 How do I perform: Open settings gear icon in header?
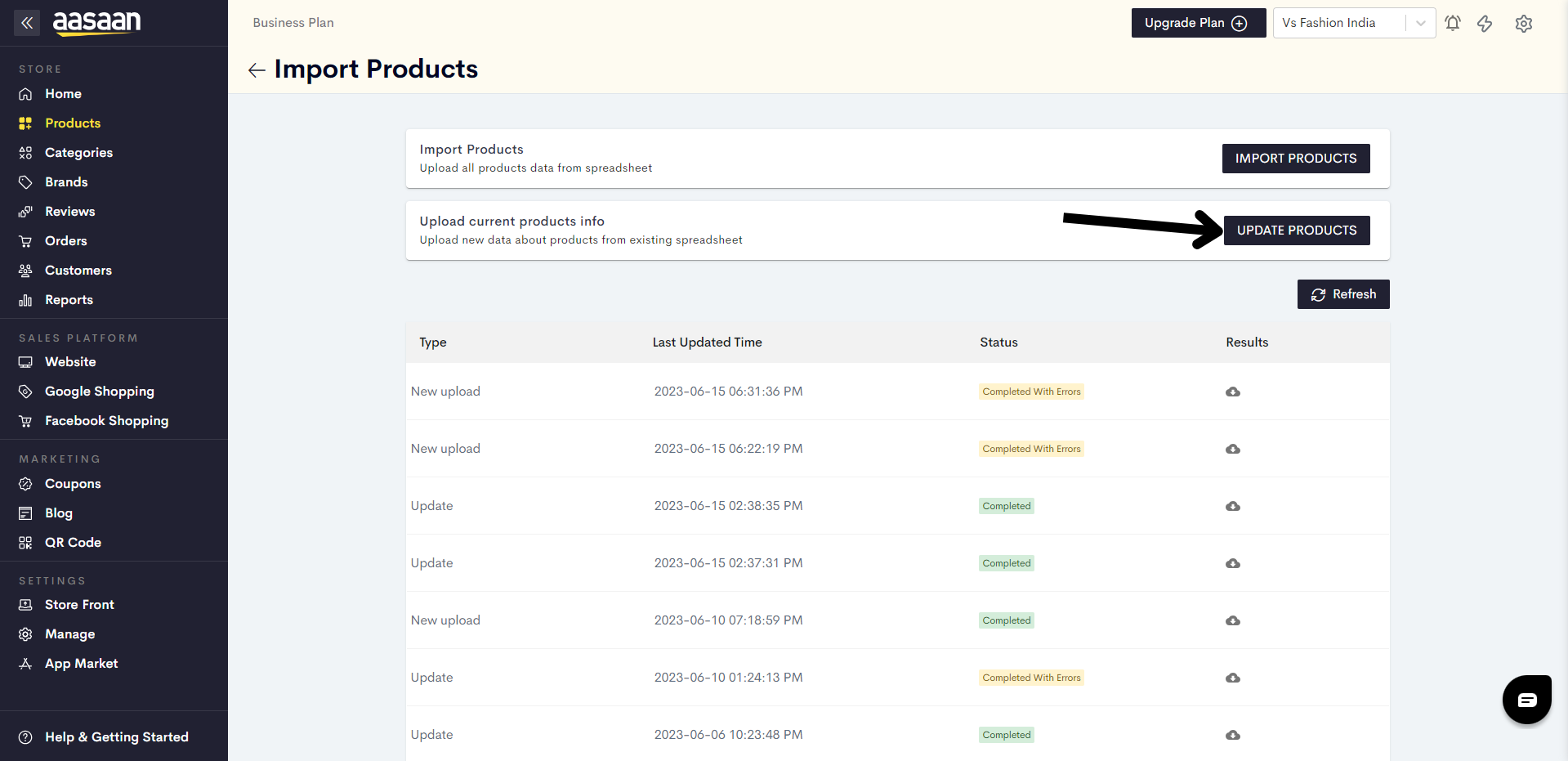pos(1524,23)
